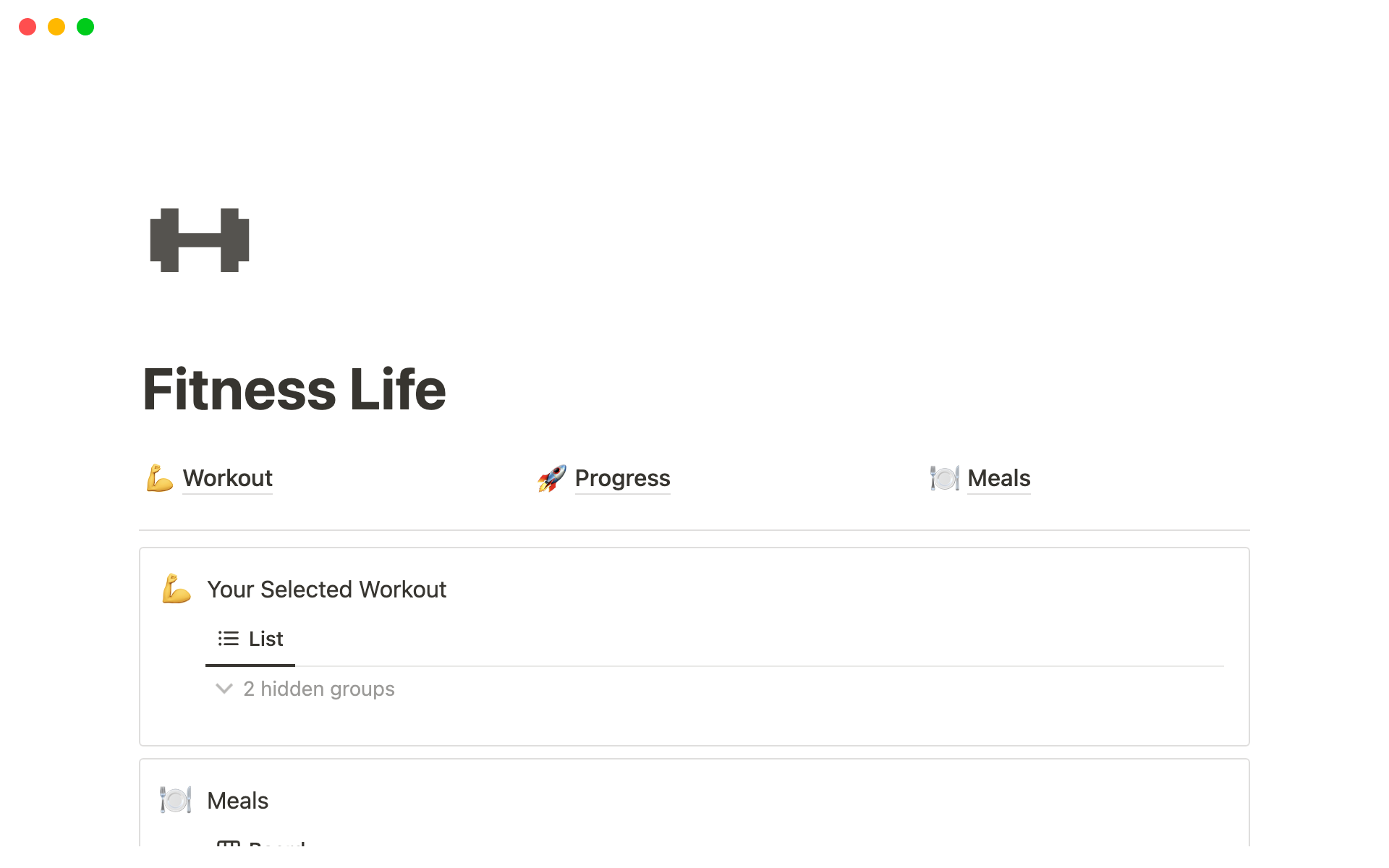Viewport: 1389px width, 868px height.
Task: Expand the hidden groups chevron
Action: [224, 689]
